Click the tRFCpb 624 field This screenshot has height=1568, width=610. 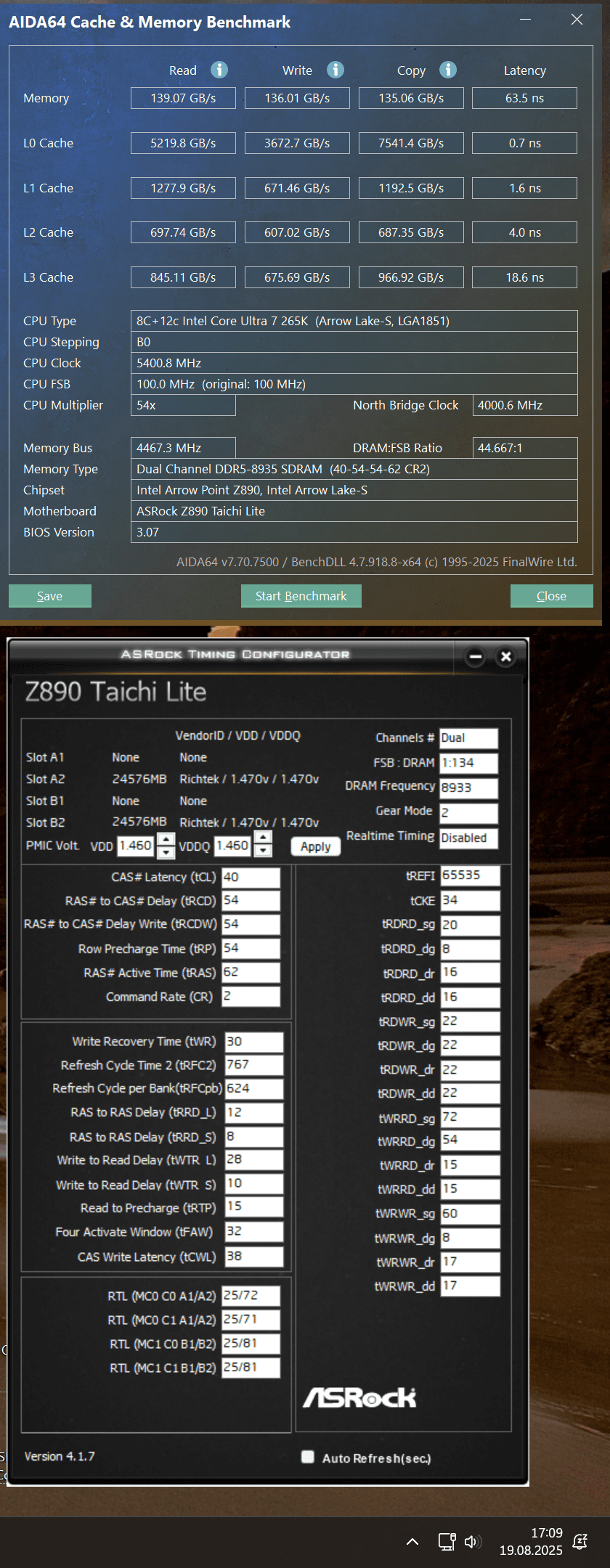pos(254,1088)
